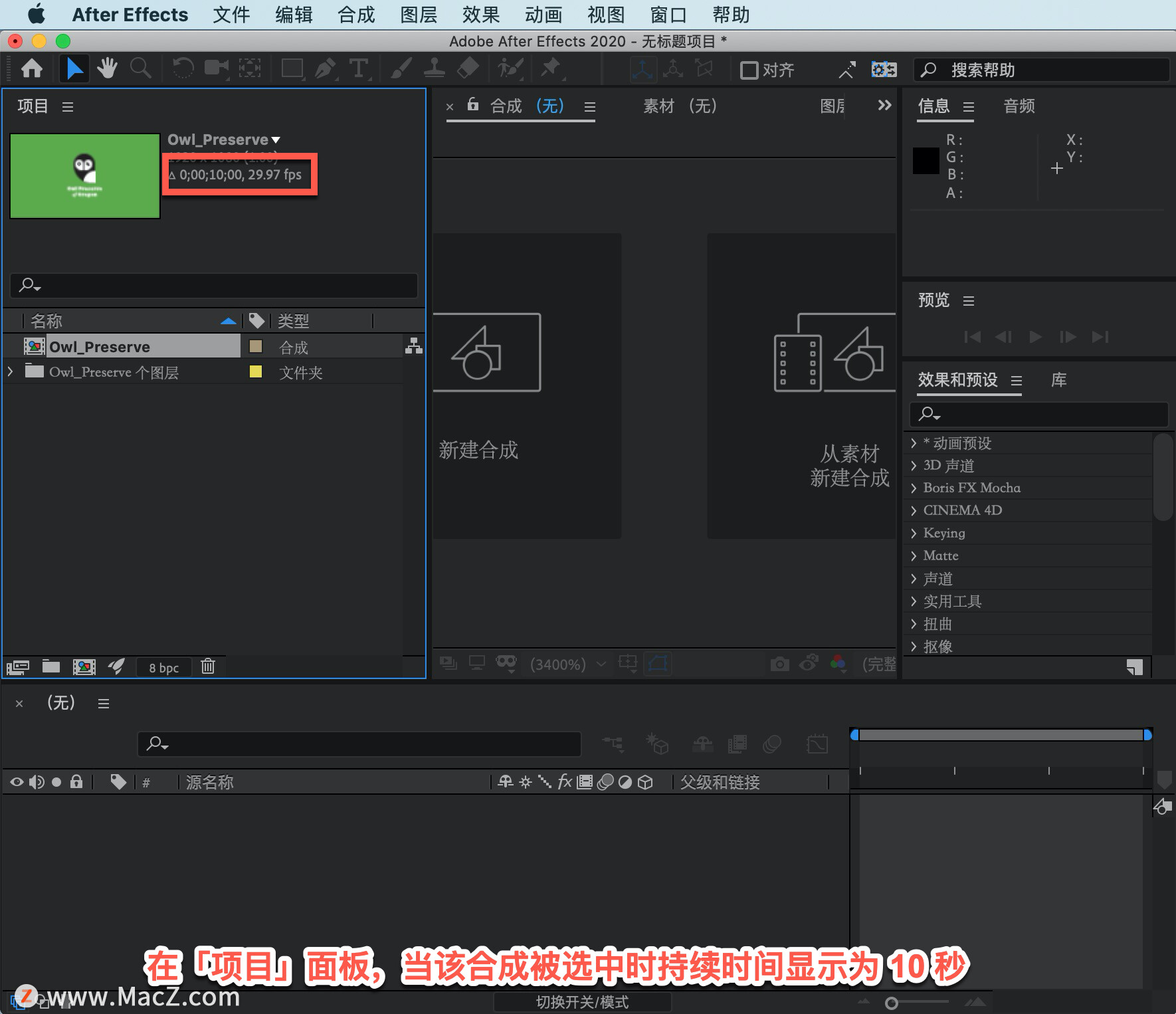Screen dimensions: 1176x1014
Task: Click the timeline zoom slider handle
Action: [x=892, y=1003]
